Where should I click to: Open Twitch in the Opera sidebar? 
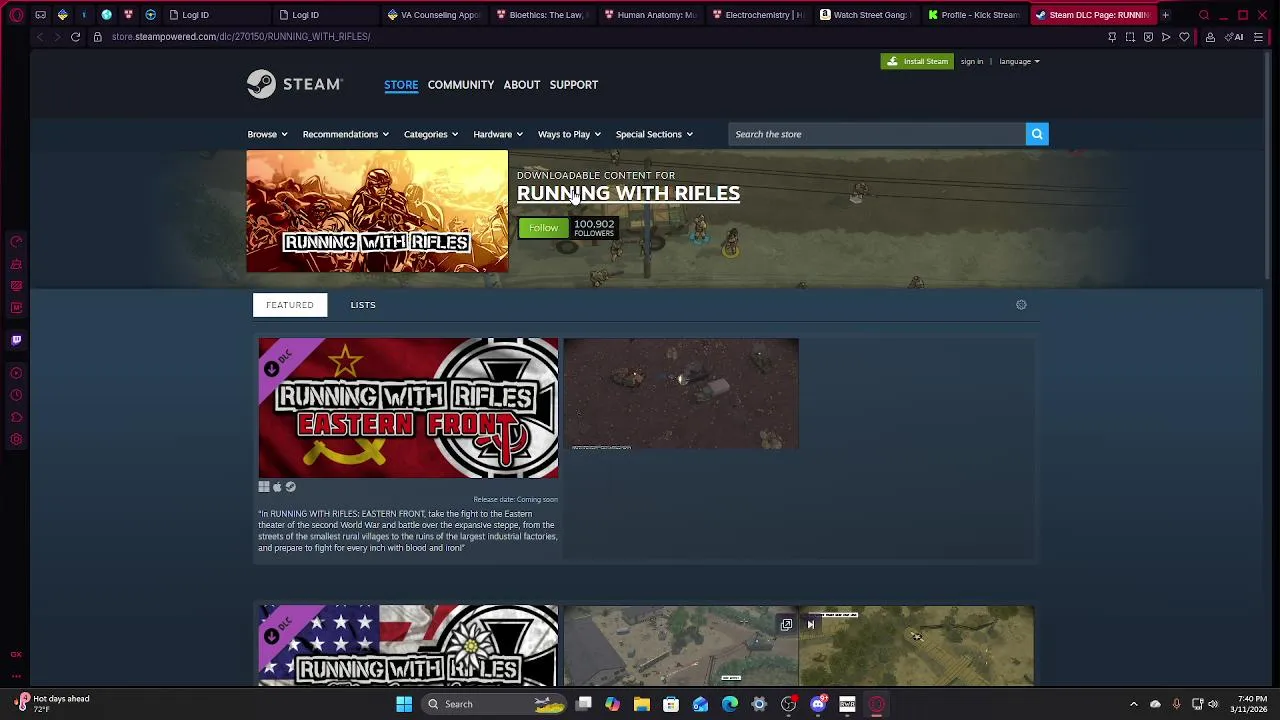pyautogui.click(x=16, y=340)
